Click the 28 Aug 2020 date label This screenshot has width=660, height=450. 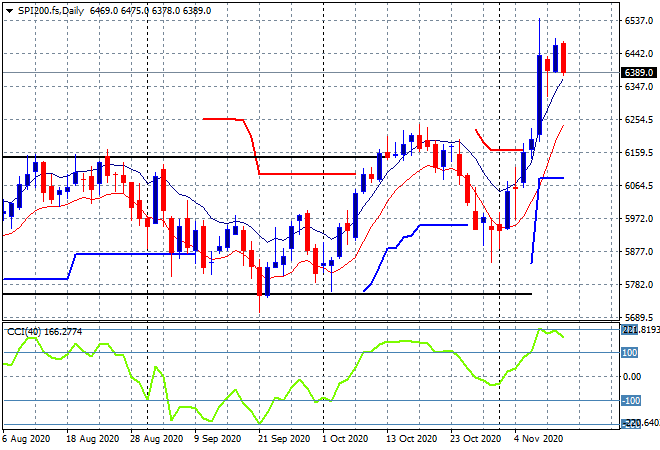[157, 439]
